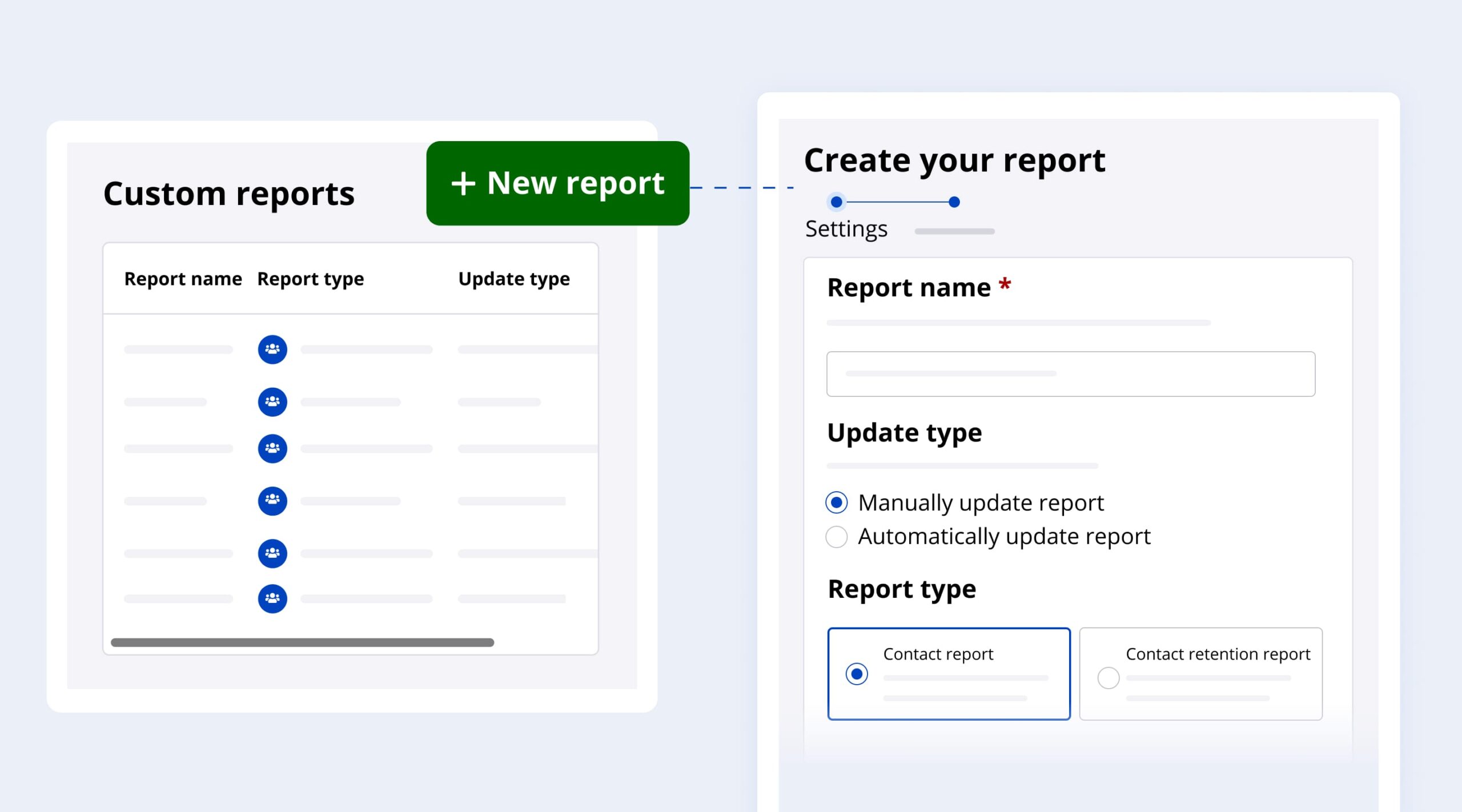Select Automatically update report radio option

[837, 537]
